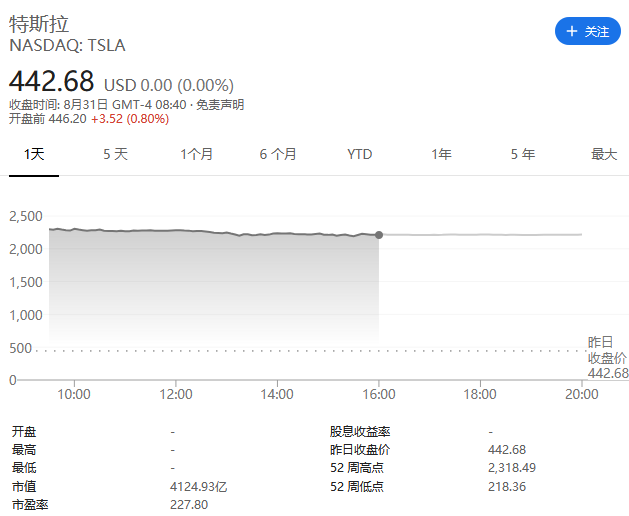The height and width of the screenshot is (516, 629).
Task: Select the 最大 range tab
Action: (x=604, y=154)
